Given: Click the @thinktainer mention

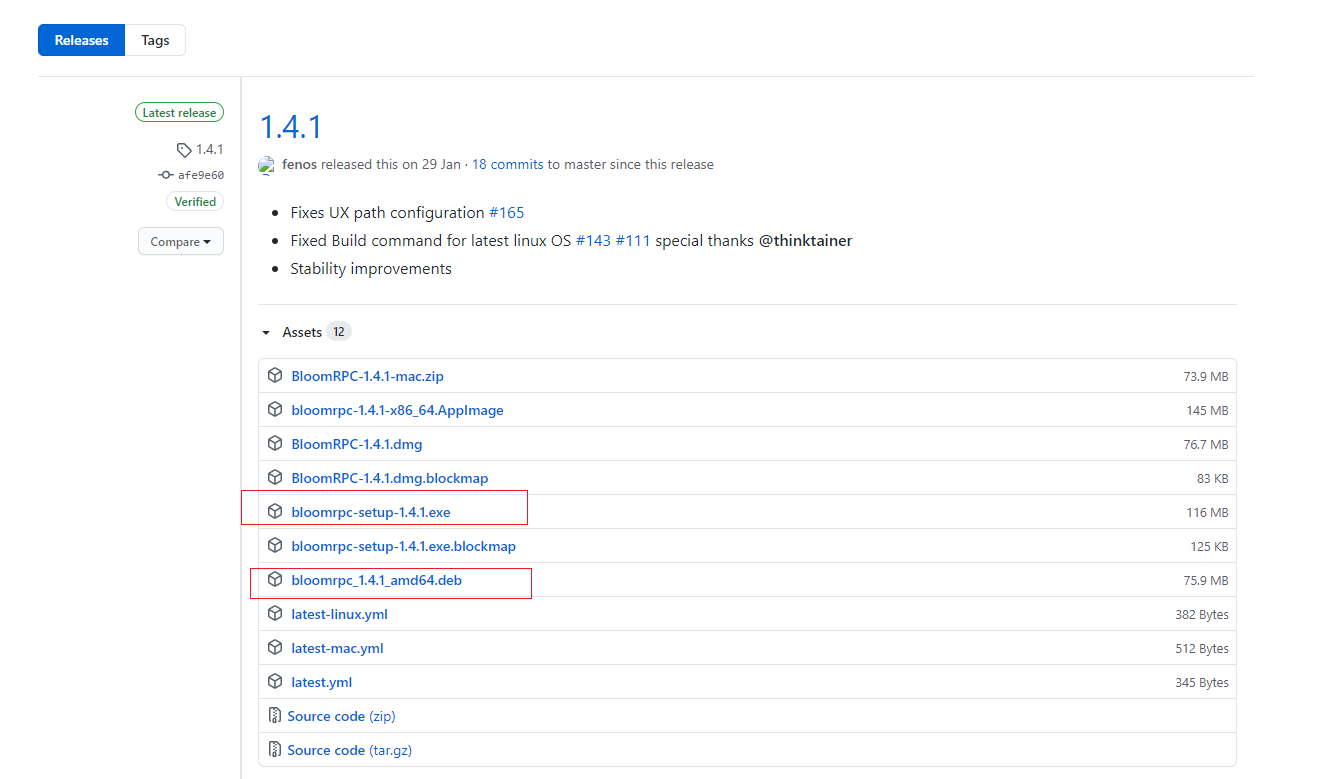Looking at the screenshot, I should tap(804, 240).
